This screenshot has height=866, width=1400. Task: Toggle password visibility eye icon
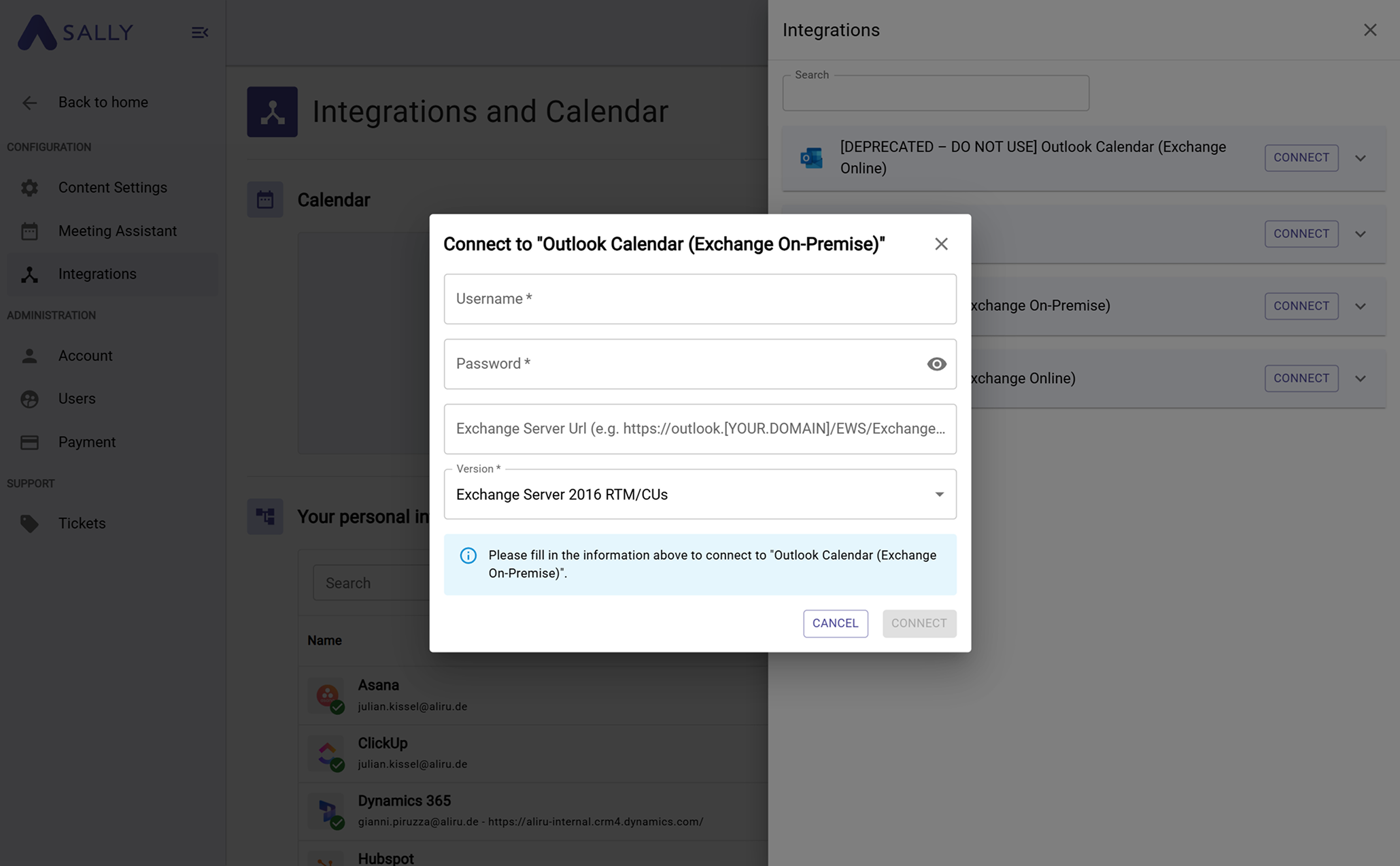coord(936,364)
